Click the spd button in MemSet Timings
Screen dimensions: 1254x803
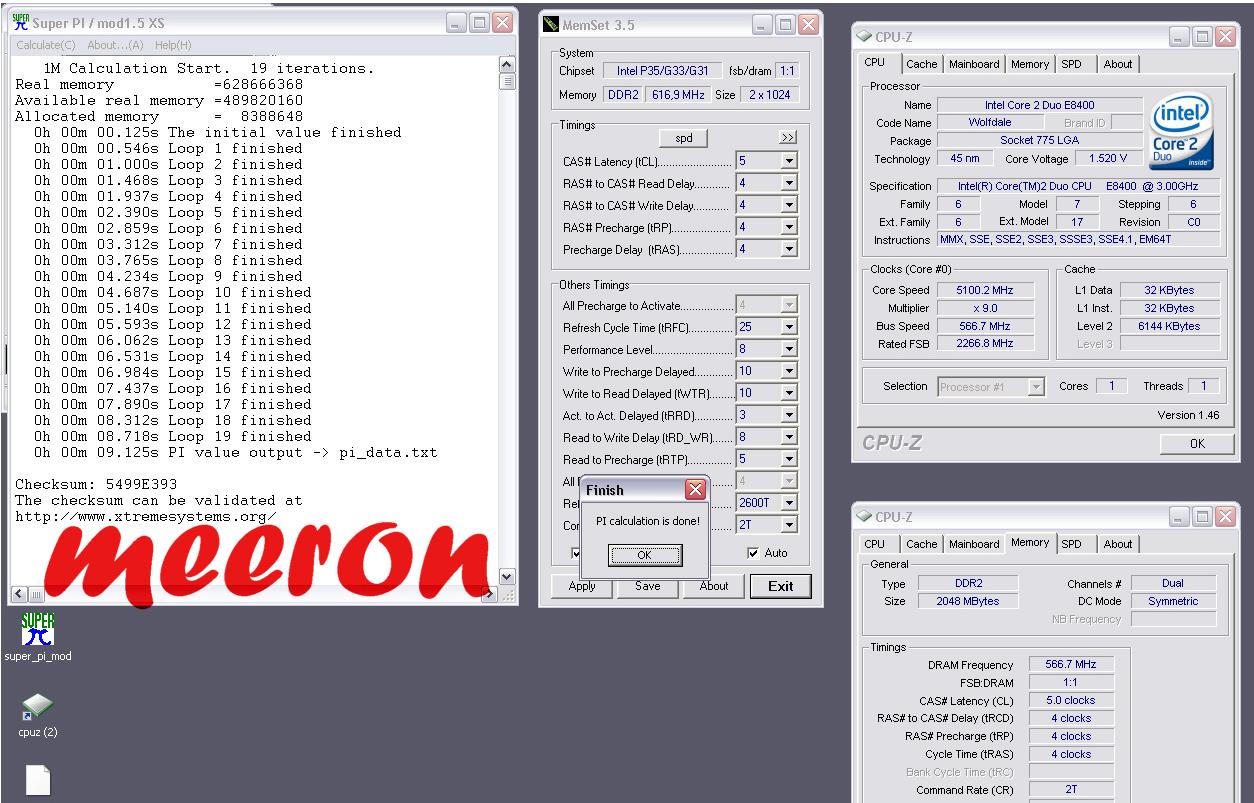point(685,137)
